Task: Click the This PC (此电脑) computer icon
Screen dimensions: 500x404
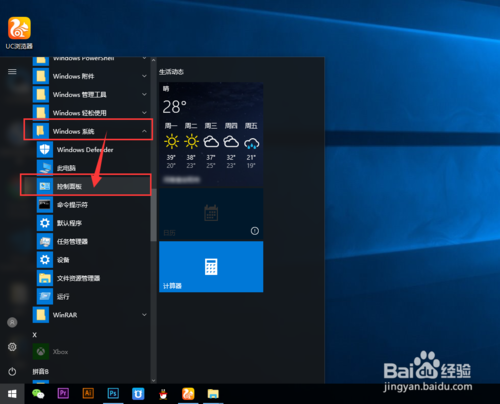Action: click(45, 168)
